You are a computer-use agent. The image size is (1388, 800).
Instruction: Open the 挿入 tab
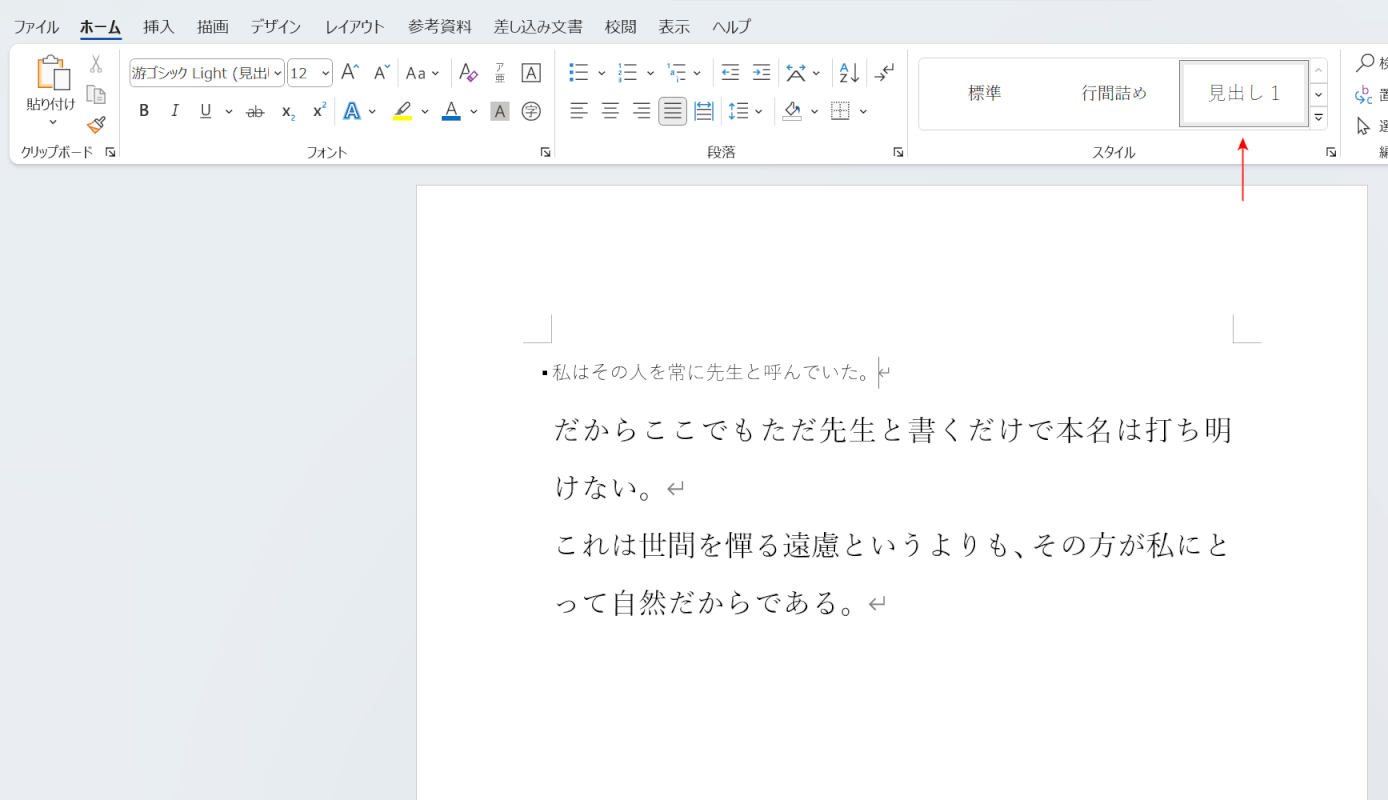pos(158,27)
